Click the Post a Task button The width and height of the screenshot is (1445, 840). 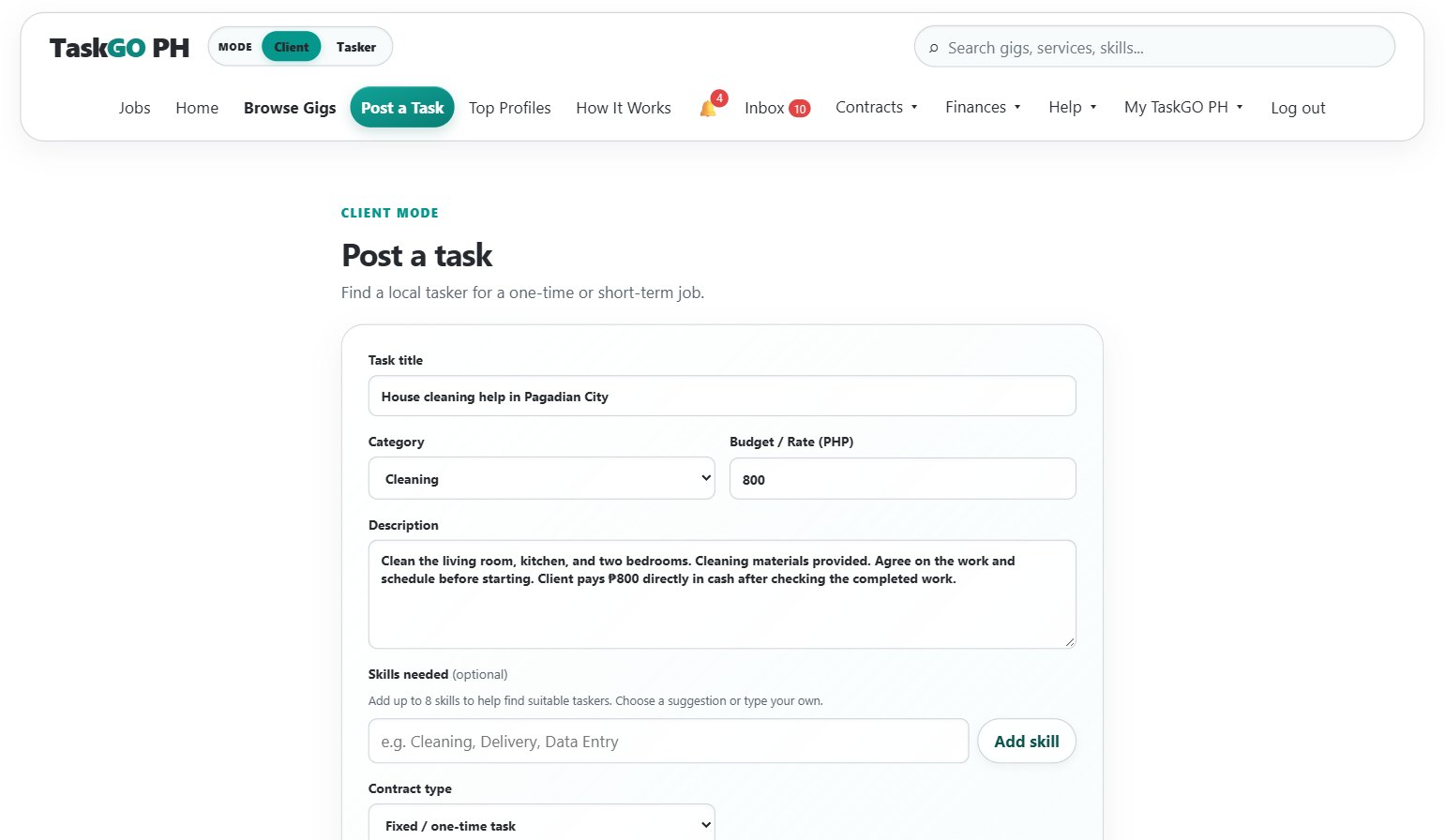coord(402,108)
